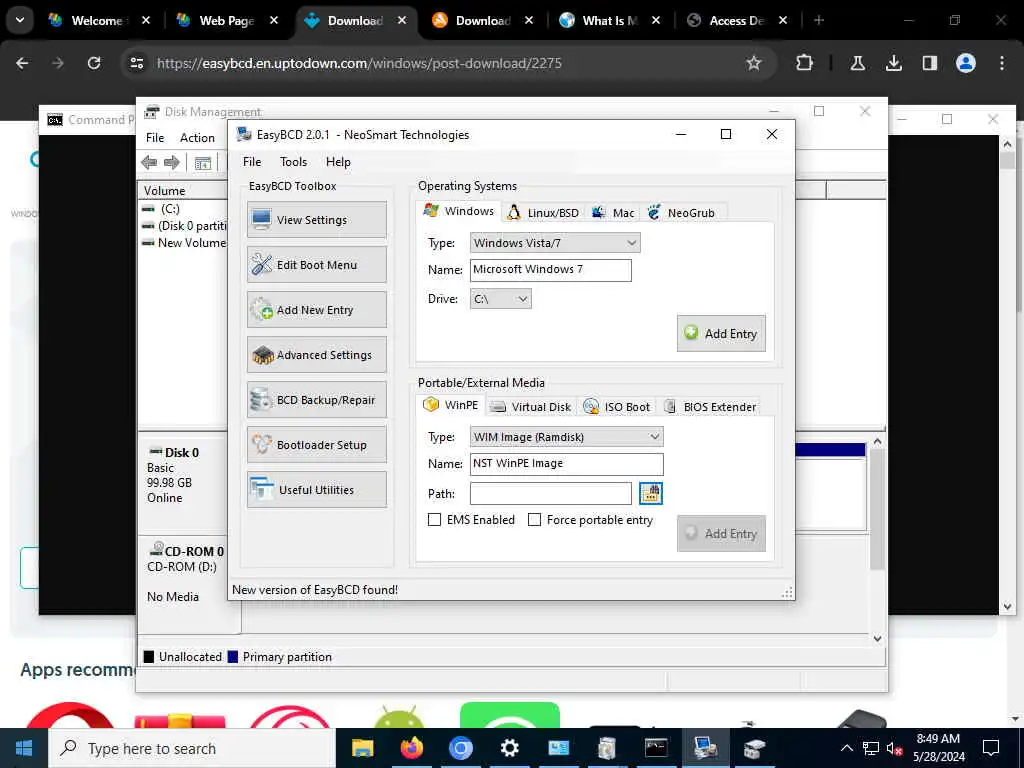Reload the browser page

tap(94, 63)
